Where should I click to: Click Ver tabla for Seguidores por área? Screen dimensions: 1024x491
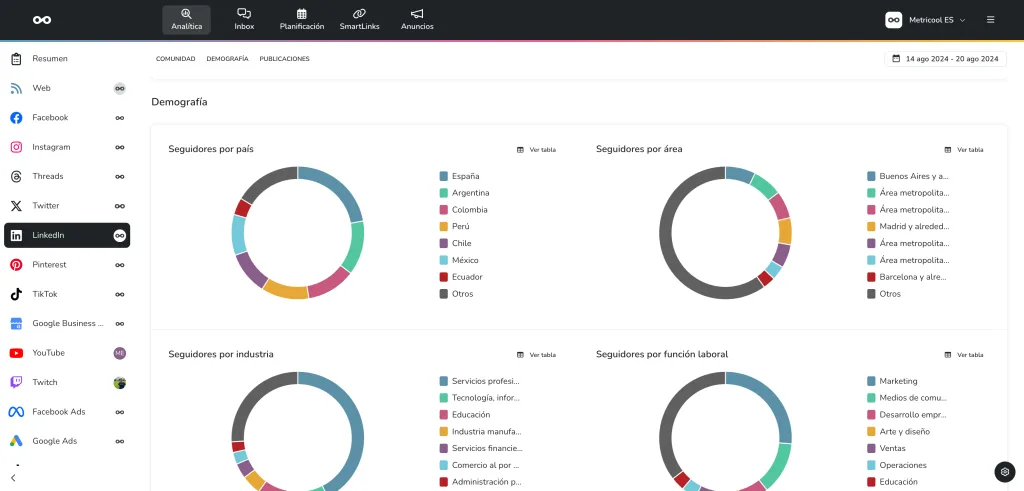963,149
